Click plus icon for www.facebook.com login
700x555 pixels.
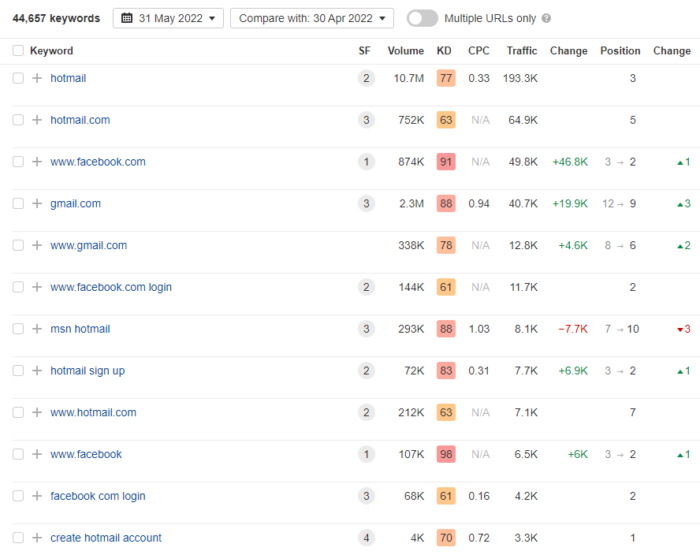pos(37,287)
